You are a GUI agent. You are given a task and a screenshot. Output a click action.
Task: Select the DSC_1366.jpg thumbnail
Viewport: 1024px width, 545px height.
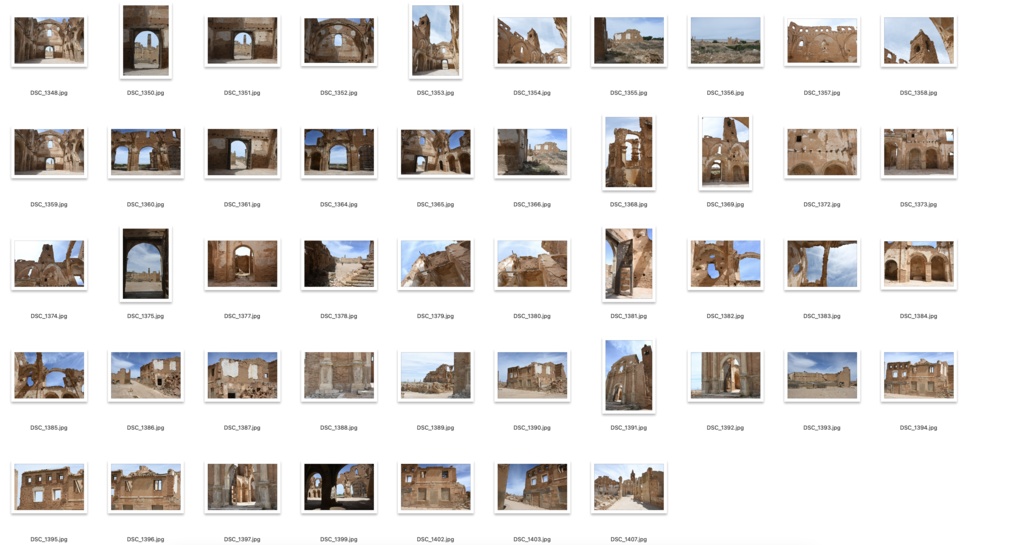coord(532,152)
